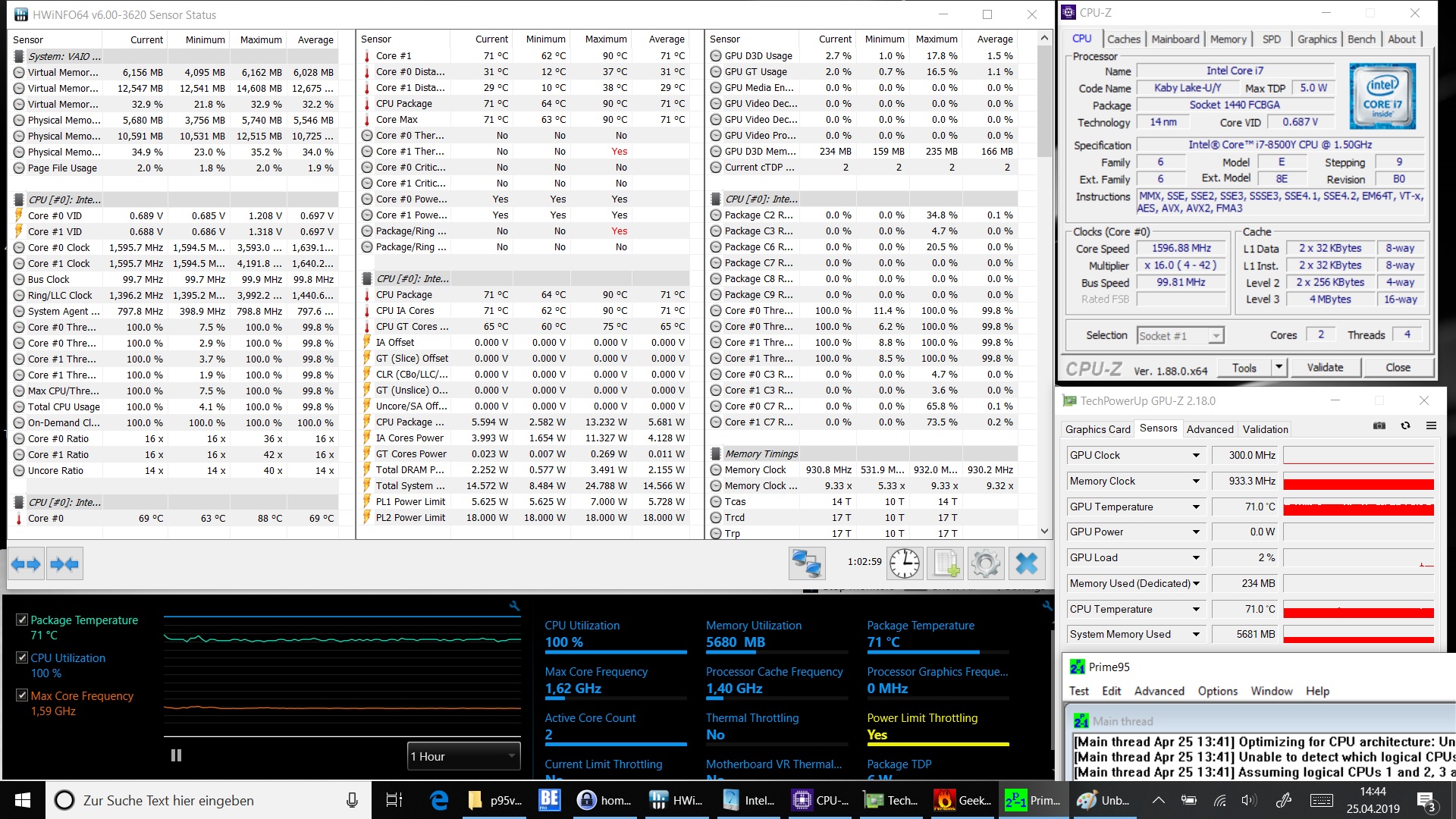Click the taskbar search box
Viewport: 1456px width, 819px height.
[209, 800]
